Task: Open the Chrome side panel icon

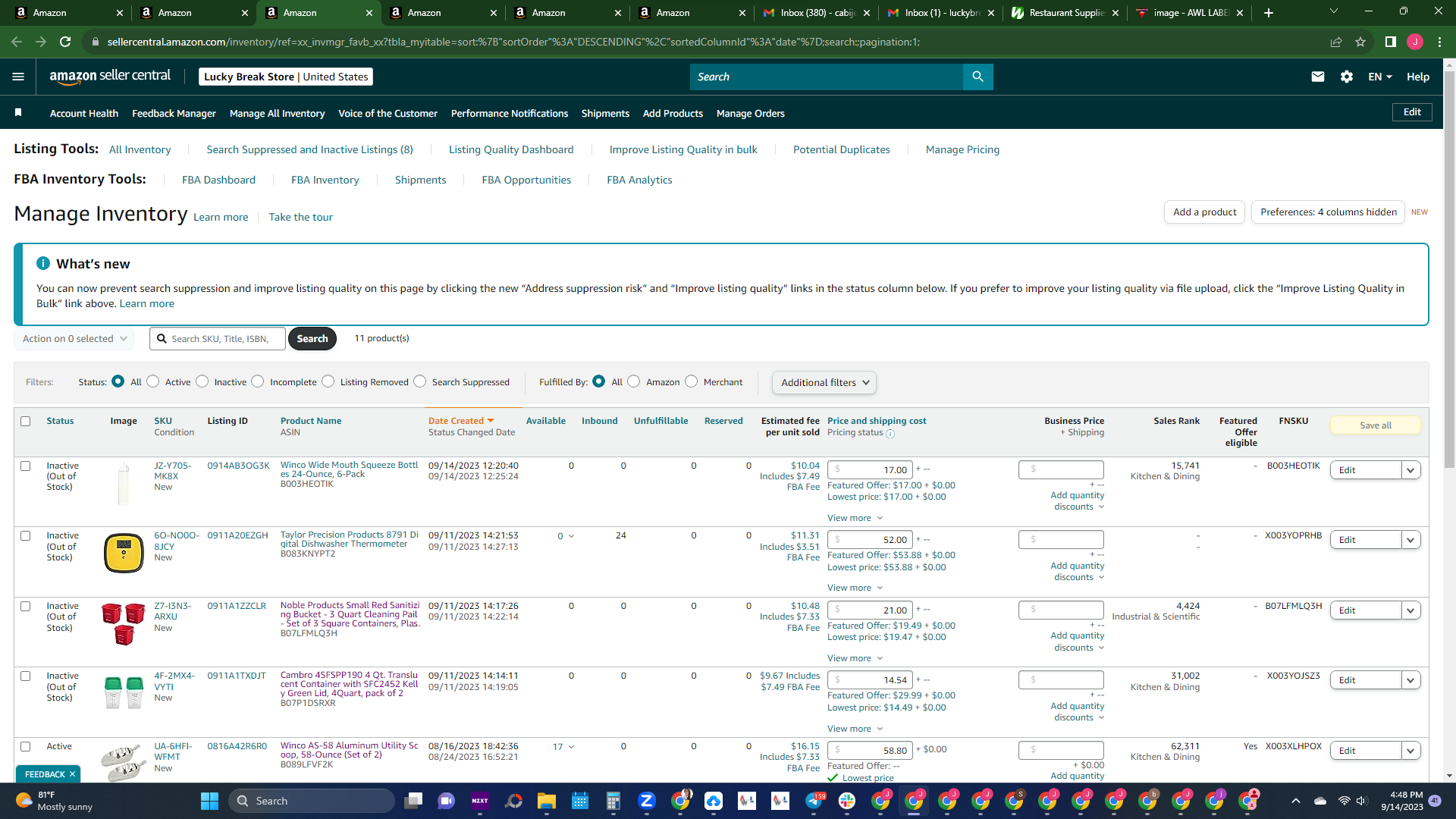Action: pos(1391,42)
